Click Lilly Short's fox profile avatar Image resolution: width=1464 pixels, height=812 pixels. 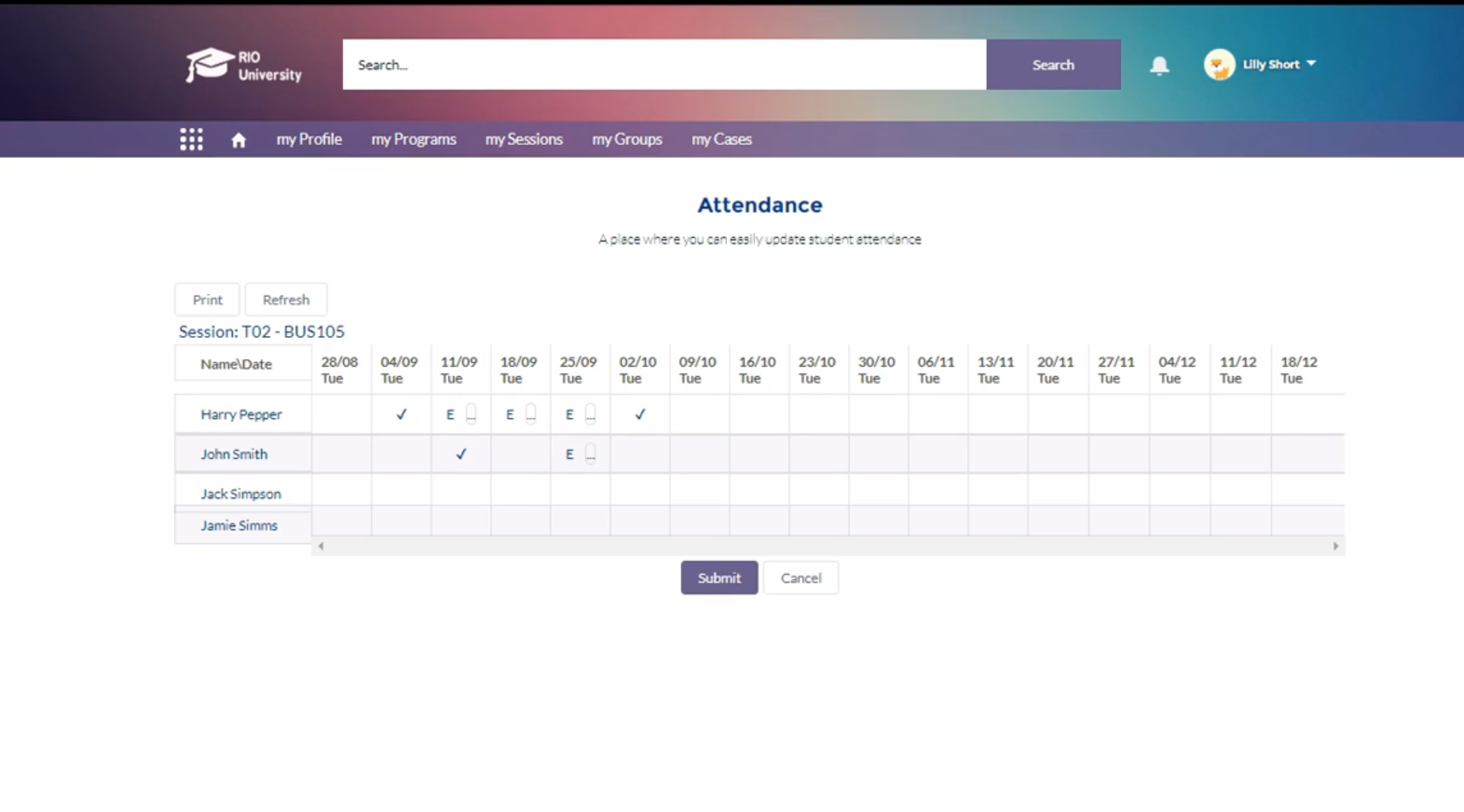(1220, 64)
